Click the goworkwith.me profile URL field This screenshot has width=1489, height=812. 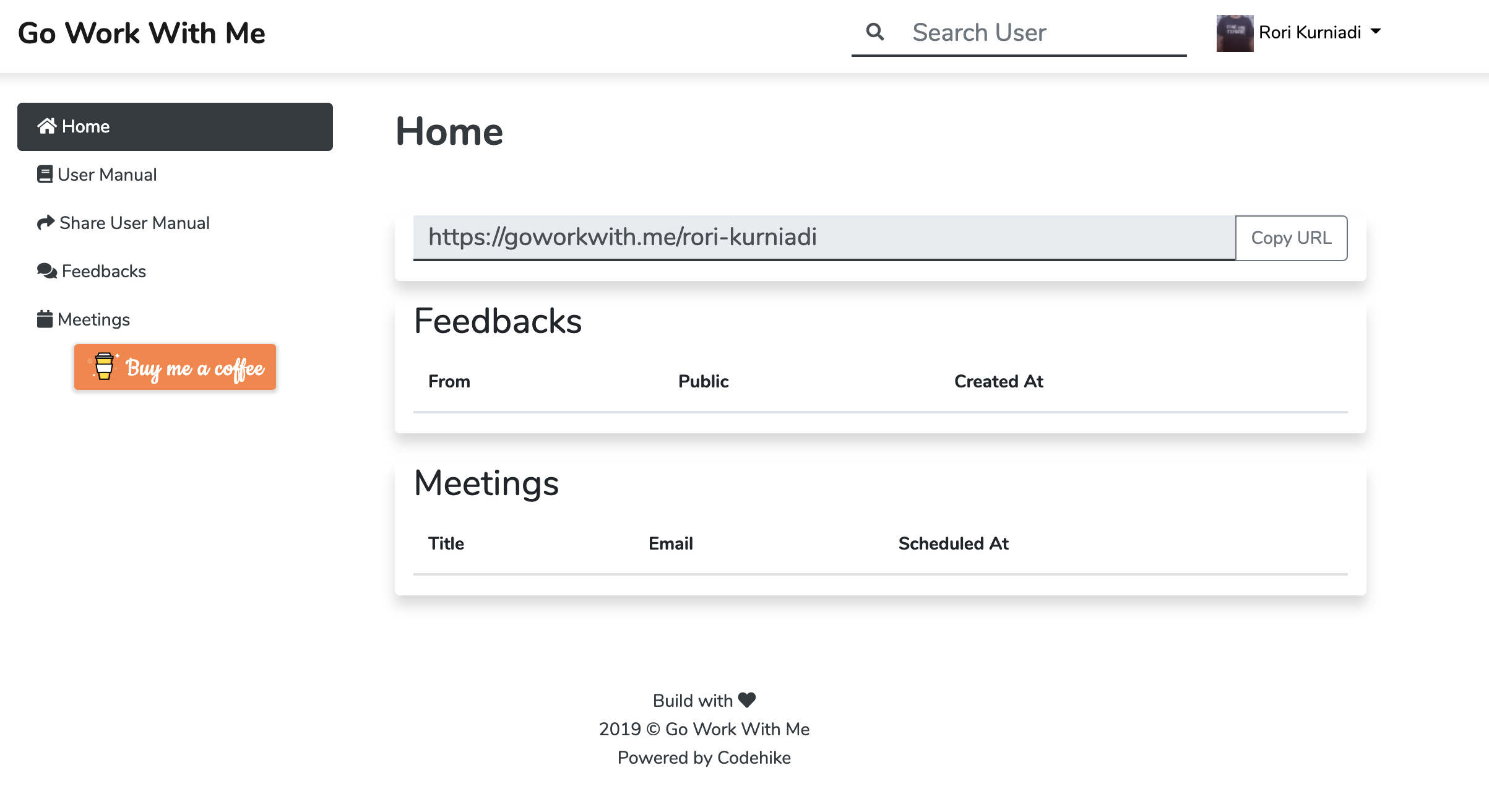[x=823, y=238]
